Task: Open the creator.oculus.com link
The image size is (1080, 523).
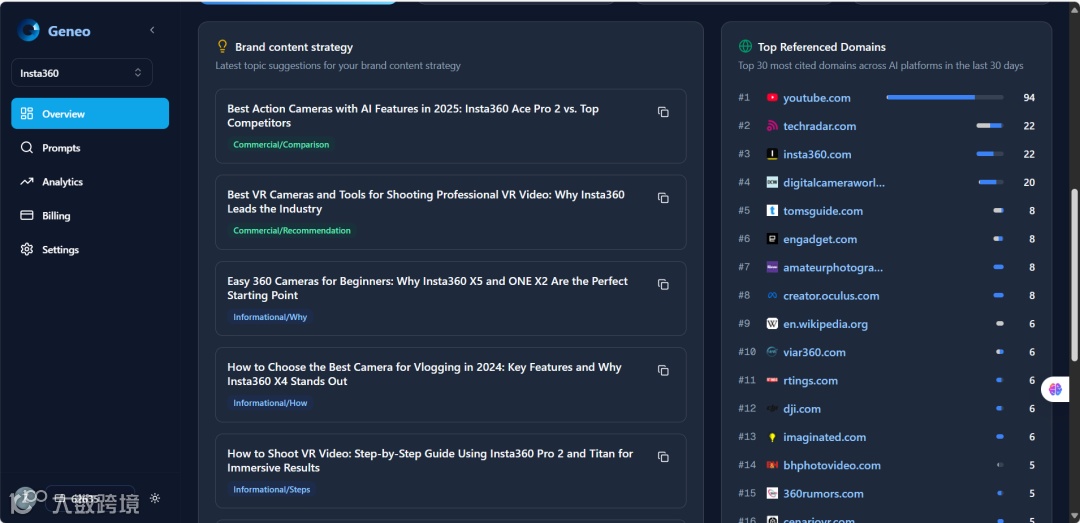Action: point(831,296)
